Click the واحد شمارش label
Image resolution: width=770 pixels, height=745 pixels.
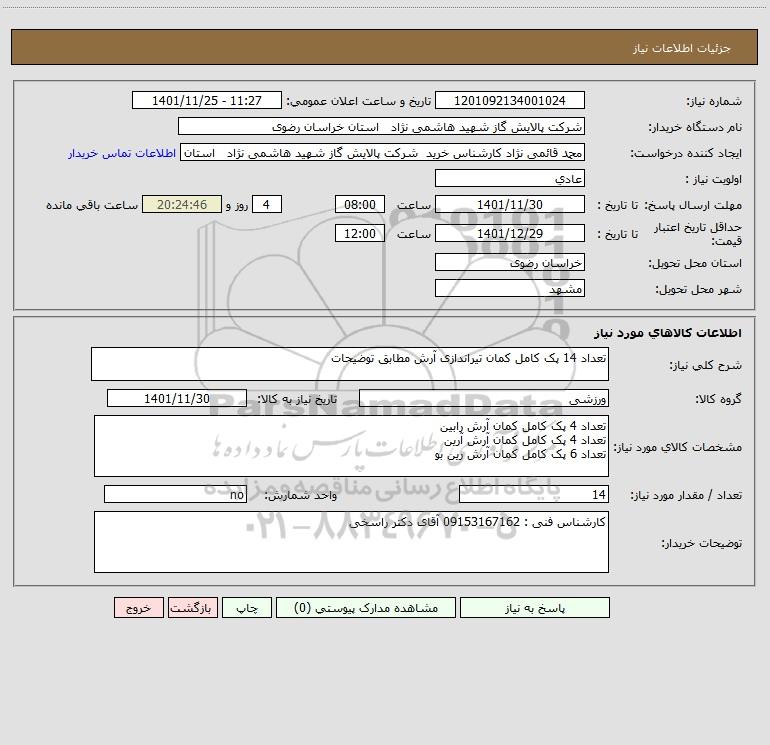point(301,495)
